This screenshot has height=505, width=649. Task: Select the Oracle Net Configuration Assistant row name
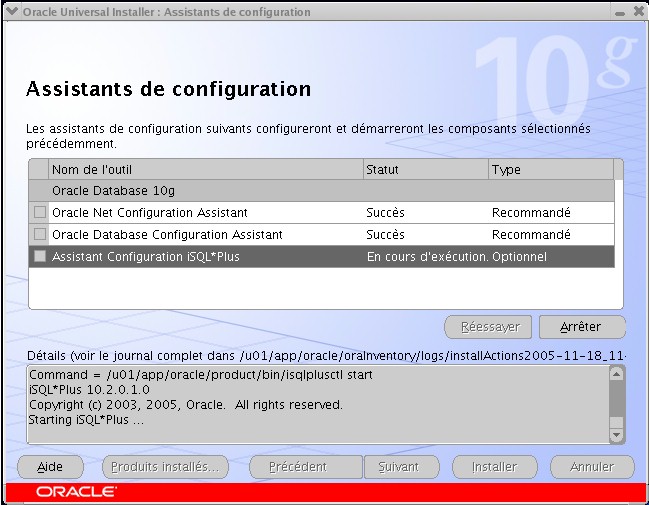tap(150, 213)
